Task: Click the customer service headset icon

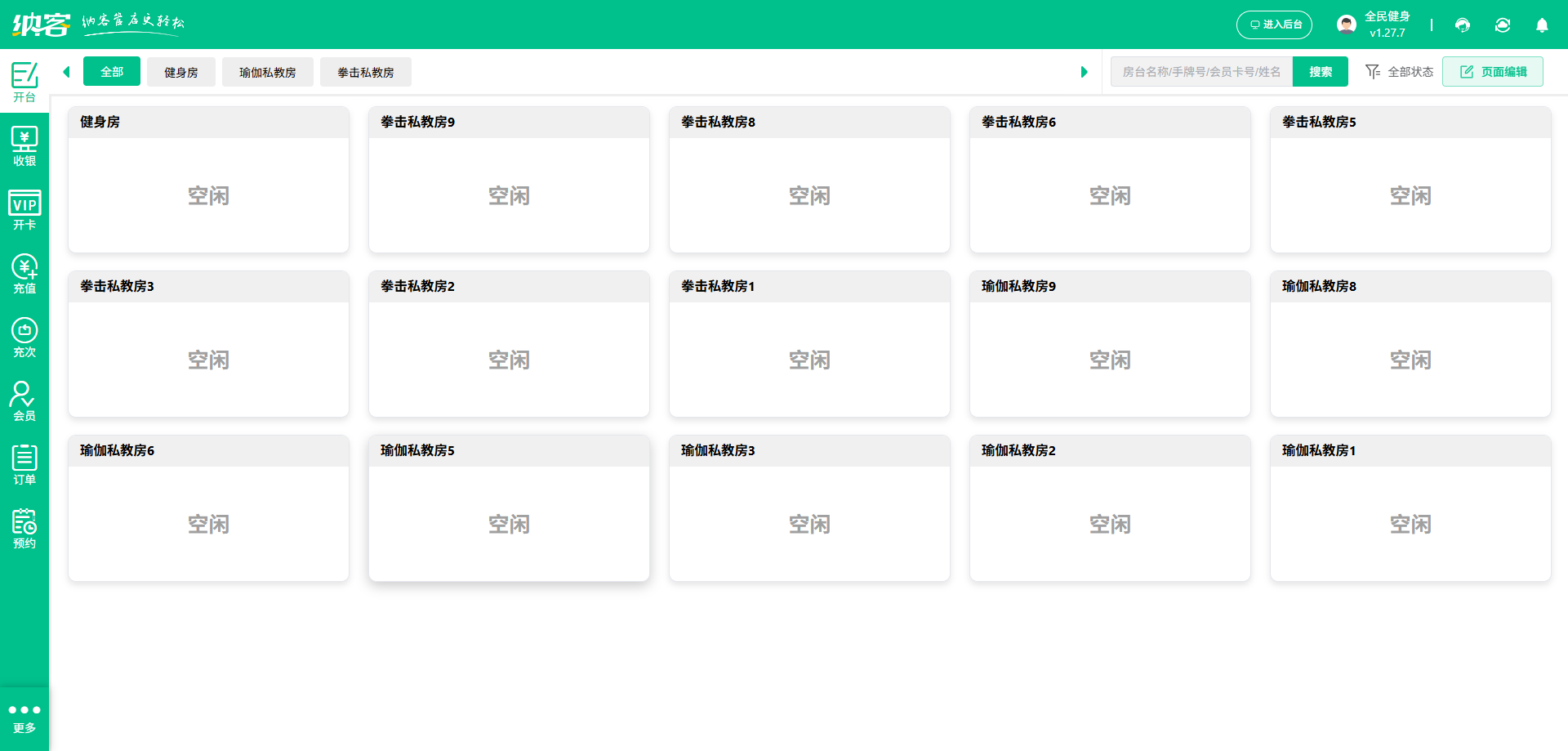Action: pyautogui.click(x=1462, y=25)
